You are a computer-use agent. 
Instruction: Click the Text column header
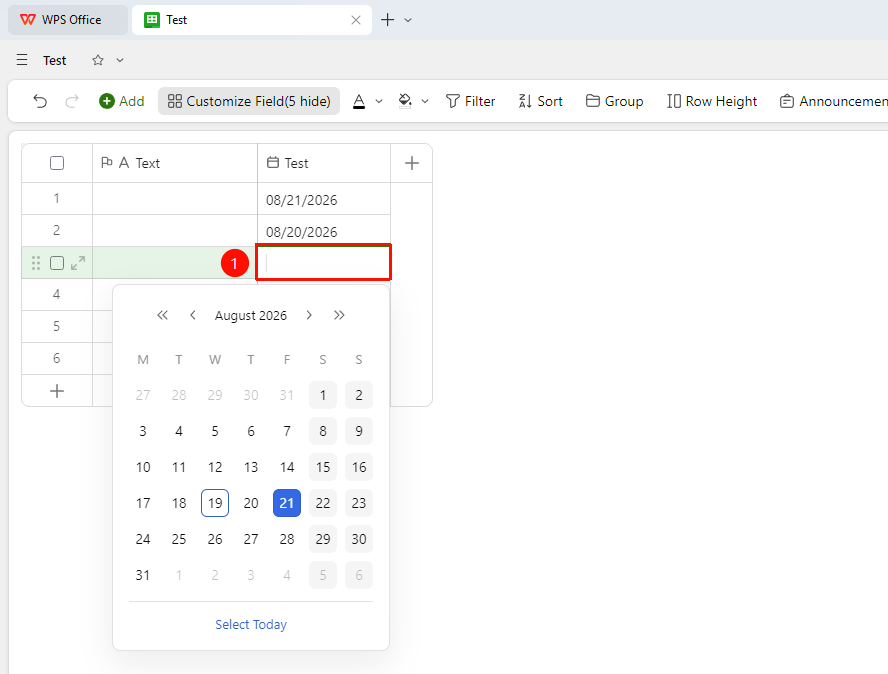tap(175, 163)
